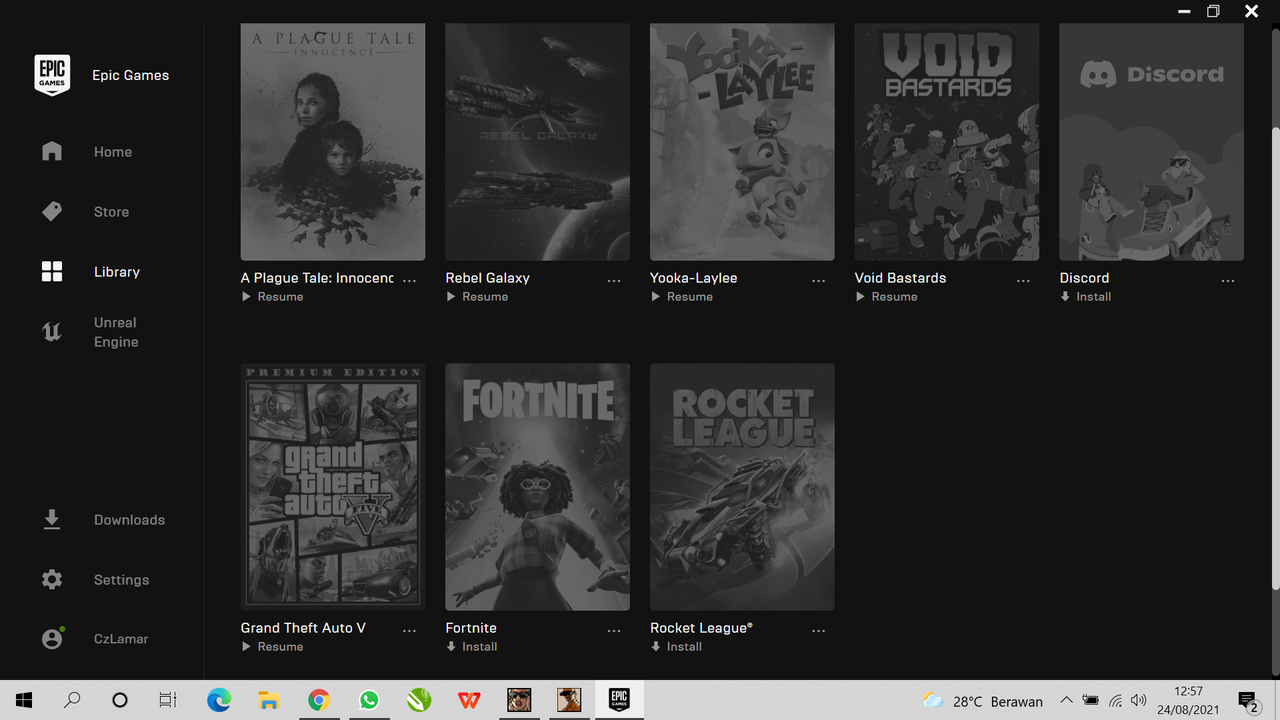Click the Epic Games taskbar icon
1280x720 pixels.
tap(619, 700)
